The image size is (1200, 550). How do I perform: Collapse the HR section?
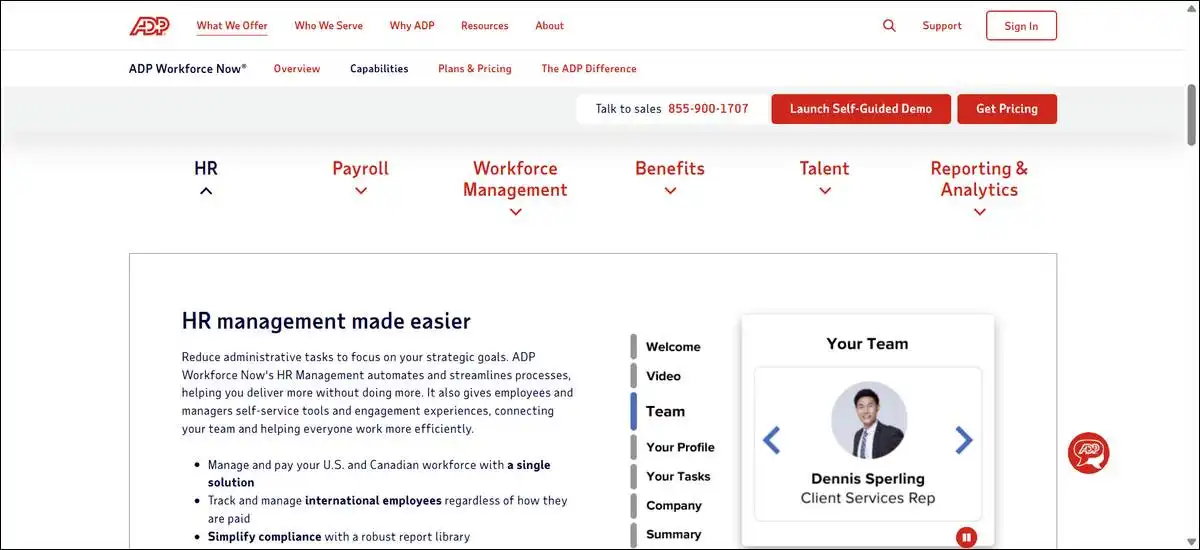(206, 178)
